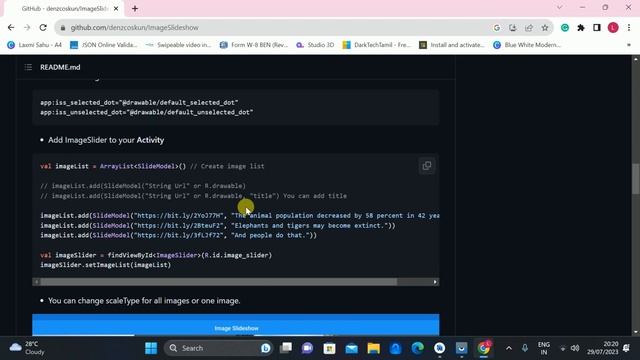Click page scrollbar up arrow
This screenshot has width=640, height=360.
point(636,59)
